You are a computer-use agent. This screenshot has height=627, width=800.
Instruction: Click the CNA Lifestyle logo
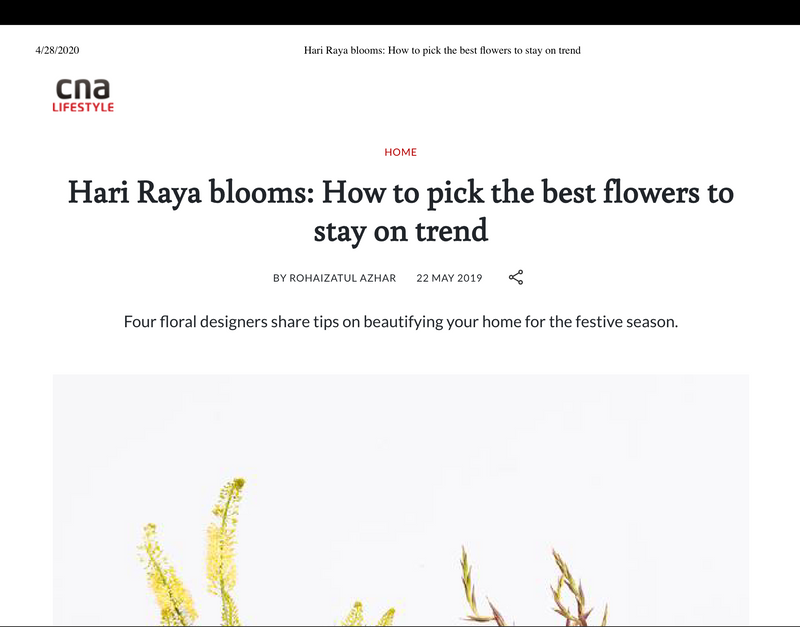coord(83,95)
